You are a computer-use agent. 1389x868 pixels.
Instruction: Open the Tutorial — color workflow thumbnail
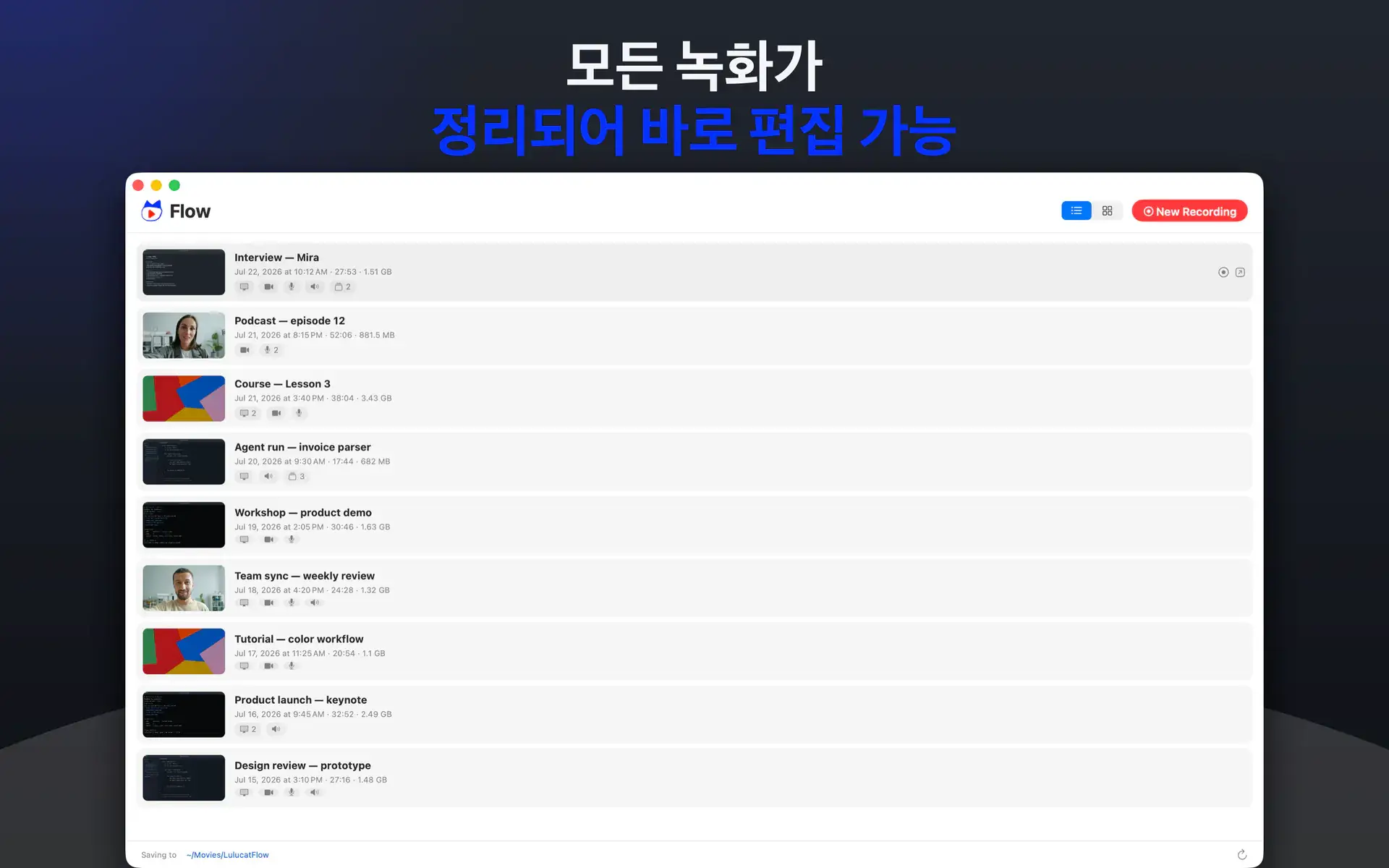pos(184,651)
